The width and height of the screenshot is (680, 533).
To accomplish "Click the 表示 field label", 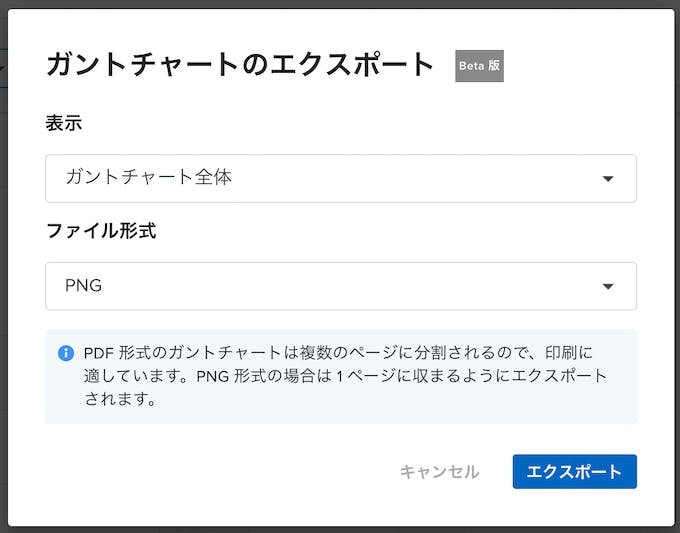I will pos(64,123).
